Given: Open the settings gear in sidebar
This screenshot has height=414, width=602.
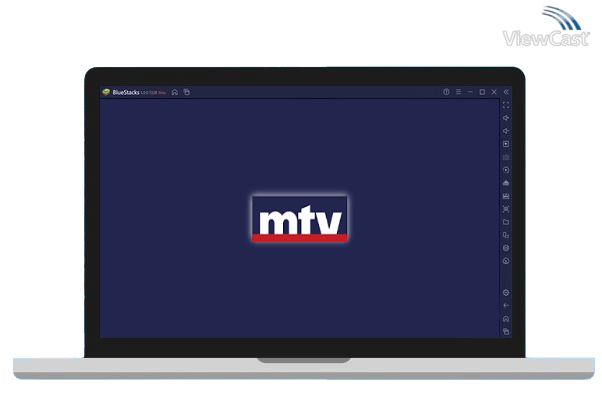Looking at the screenshot, I should (x=506, y=293).
